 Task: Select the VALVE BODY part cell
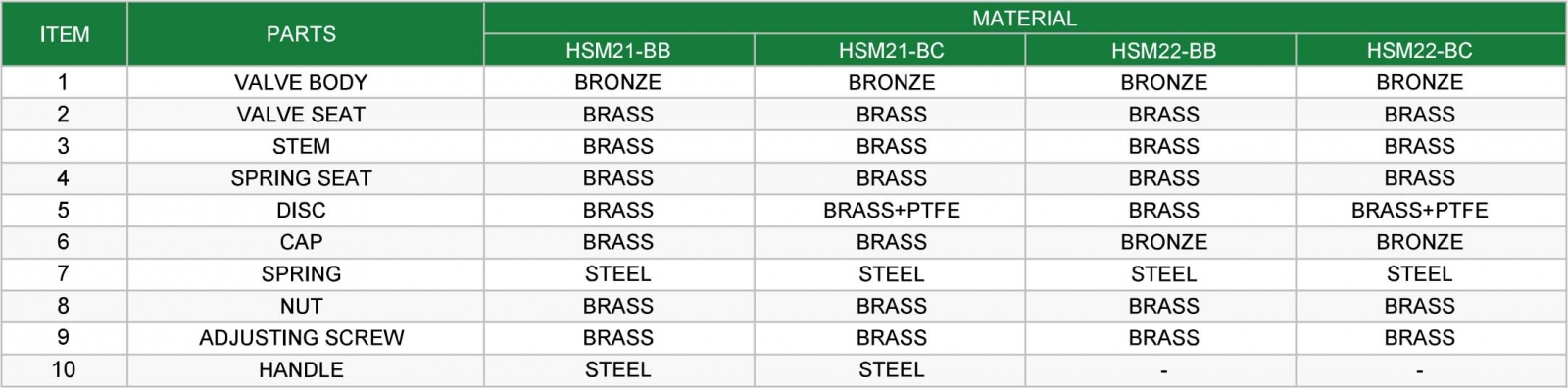pyautogui.click(x=305, y=82)
